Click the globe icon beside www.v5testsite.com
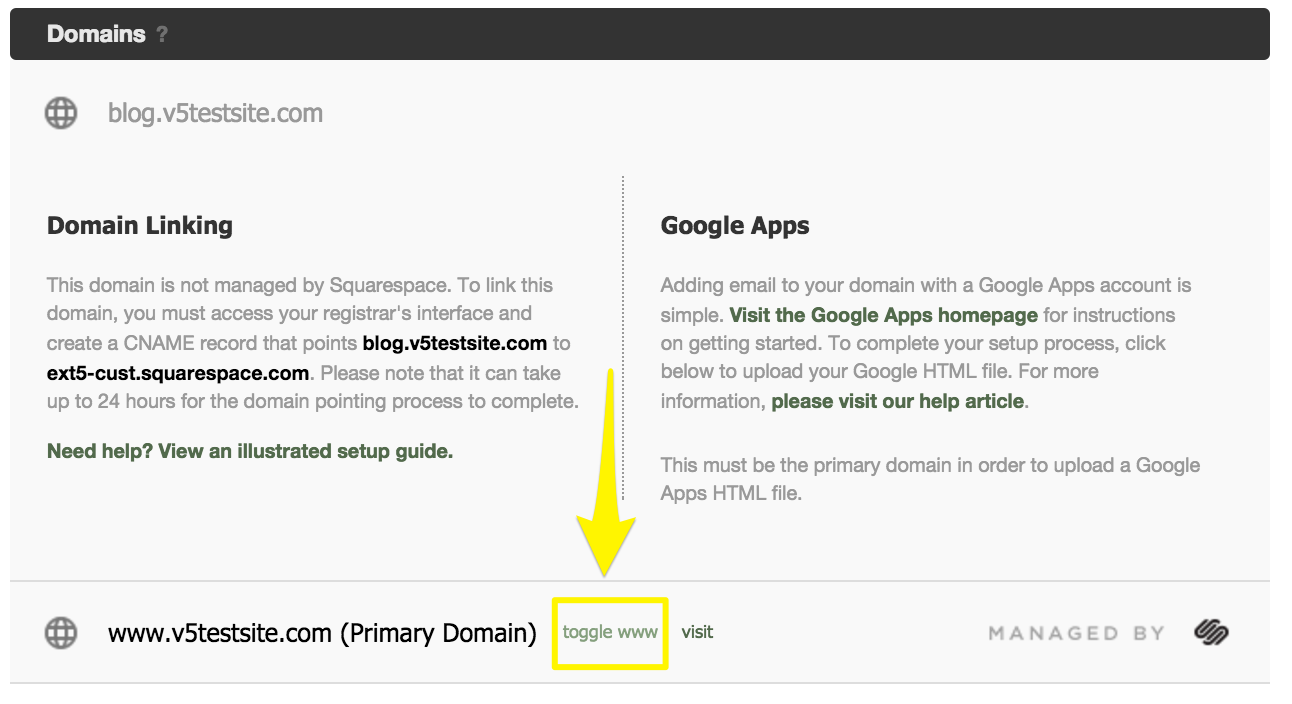This screenshot has height=704, width=1292. tap(61, 633)
